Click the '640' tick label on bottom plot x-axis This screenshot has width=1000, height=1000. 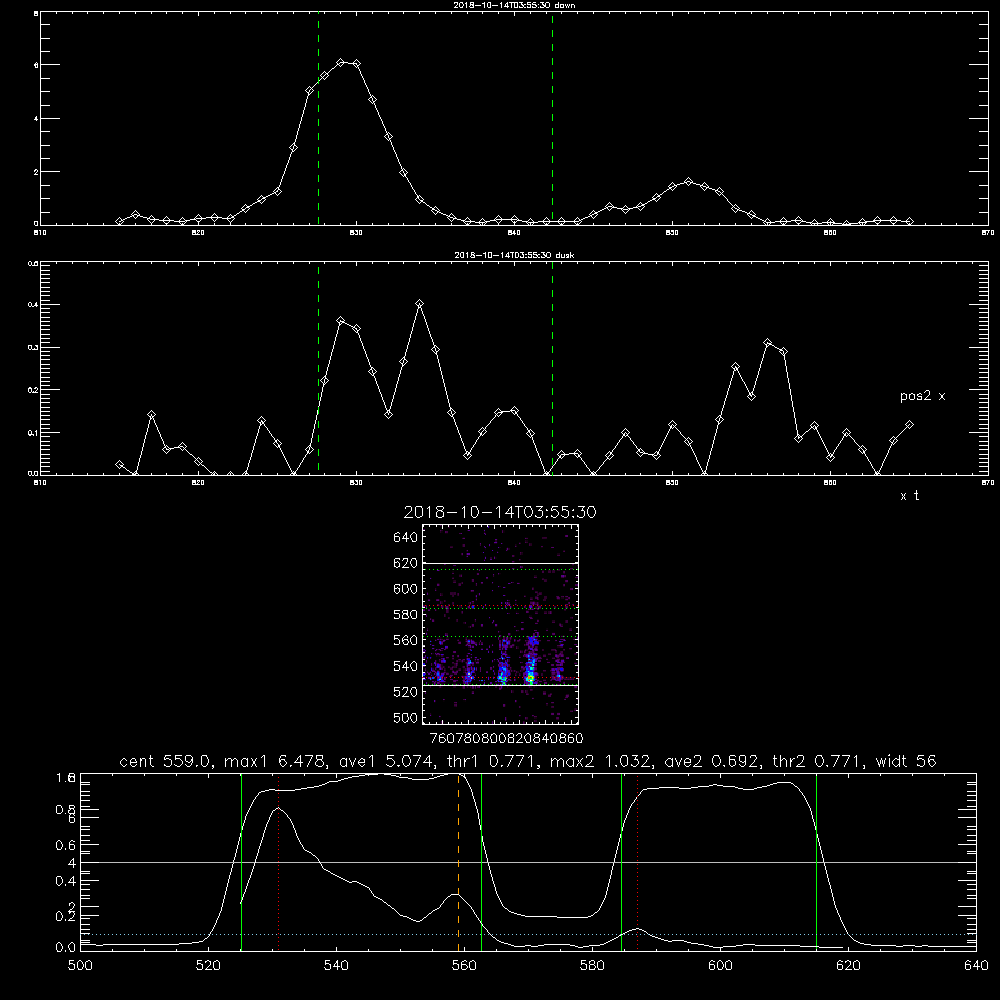tap(976, 966)
